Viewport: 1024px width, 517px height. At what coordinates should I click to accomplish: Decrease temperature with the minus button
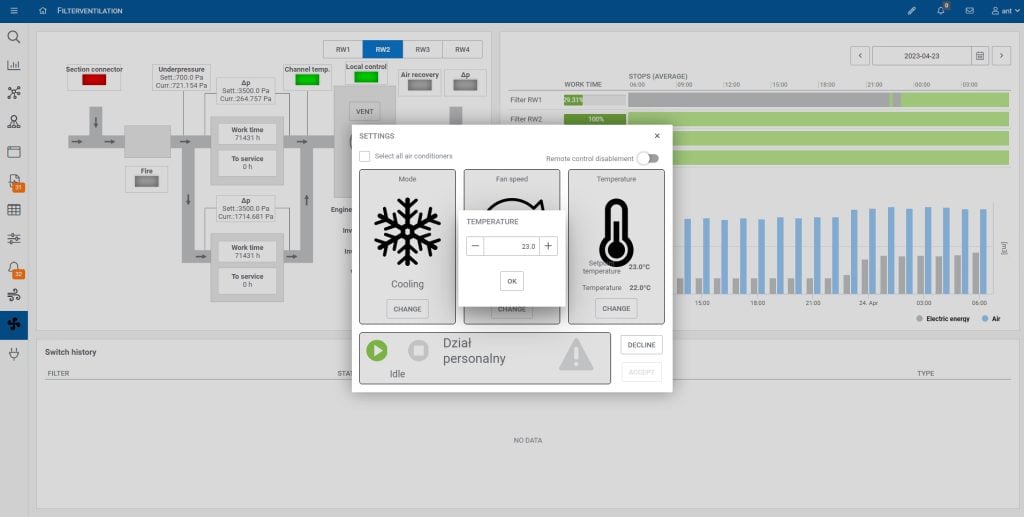tap(475, 246)
